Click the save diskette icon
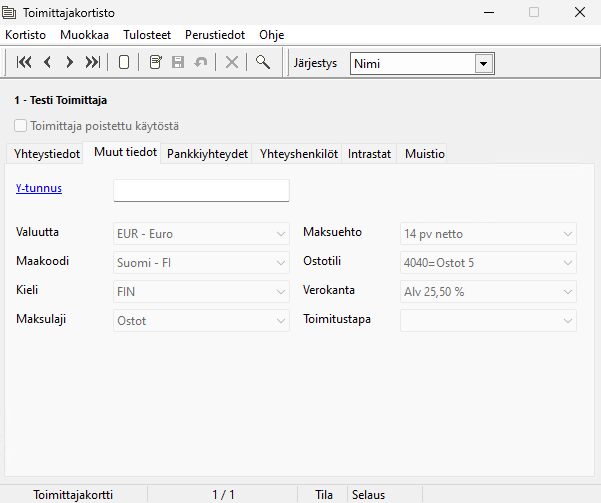This screenshot has width=601, height=503. coord(178,62)
